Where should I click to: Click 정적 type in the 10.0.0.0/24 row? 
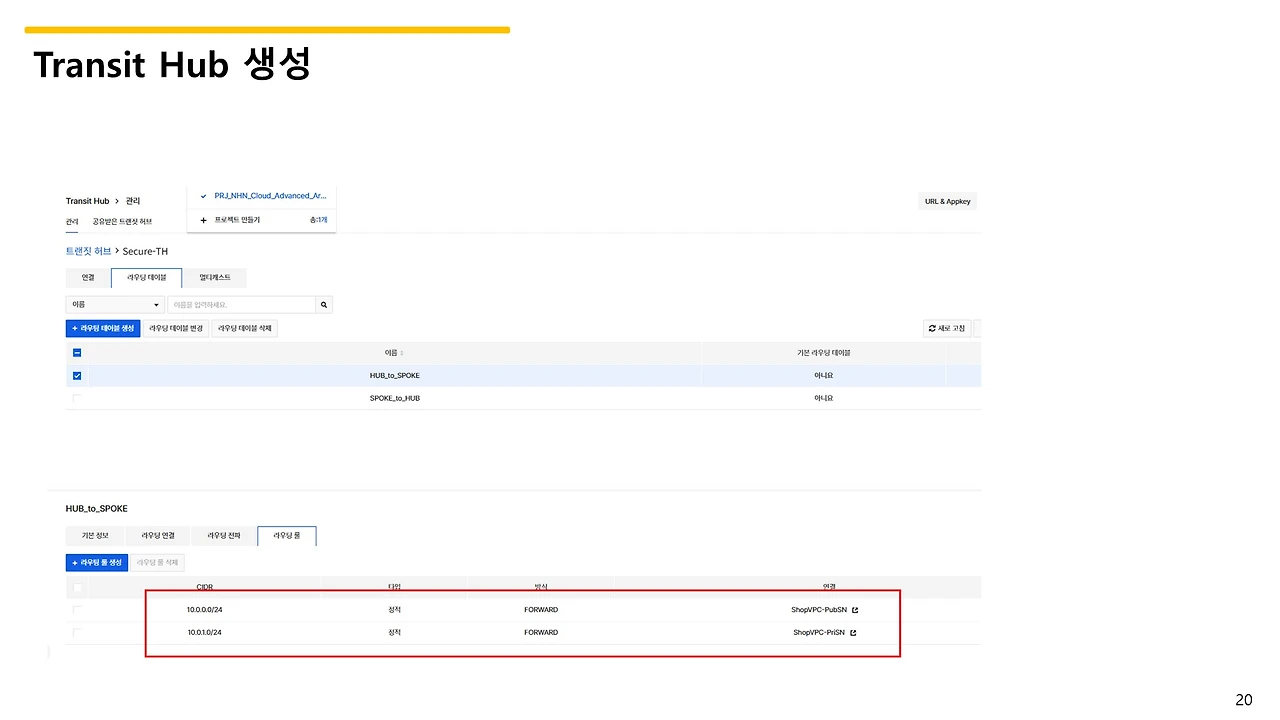pyautogui.click(x=394, y=610)
